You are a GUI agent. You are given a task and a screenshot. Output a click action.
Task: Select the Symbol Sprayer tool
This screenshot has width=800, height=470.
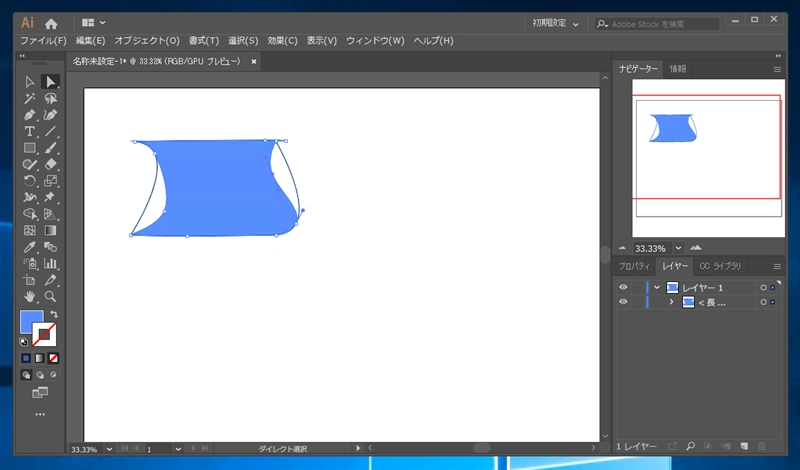tap(30, 263)
